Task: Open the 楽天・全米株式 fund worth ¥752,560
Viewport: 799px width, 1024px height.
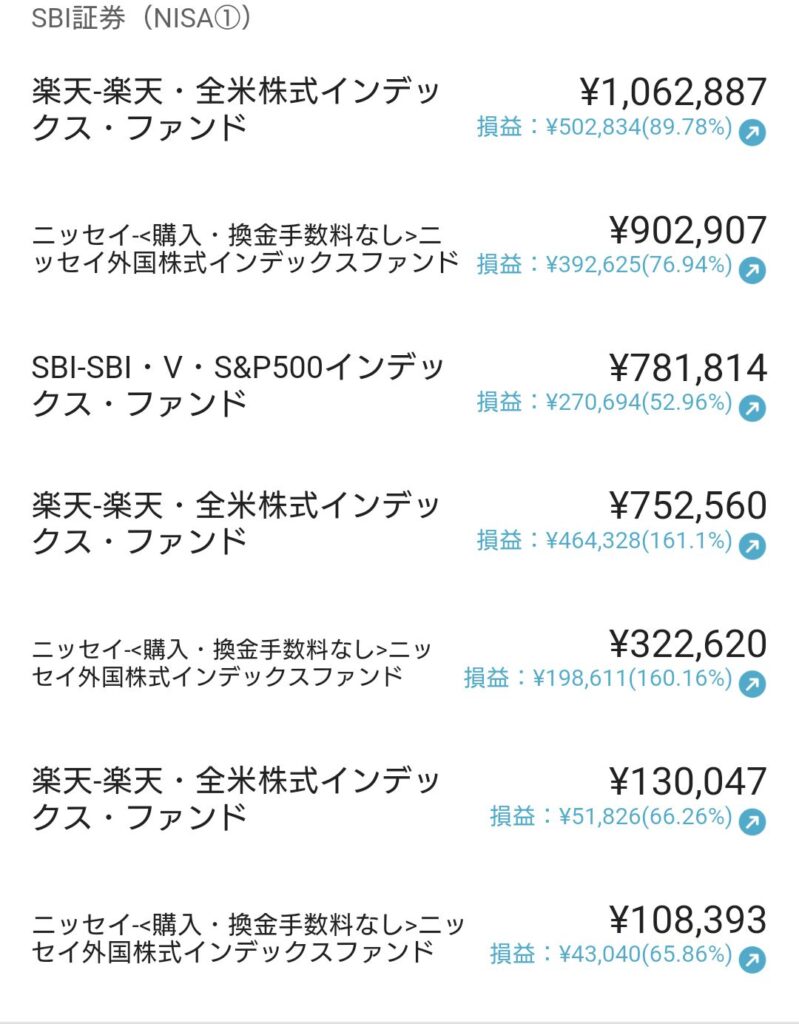Action: tap(236, 523)
